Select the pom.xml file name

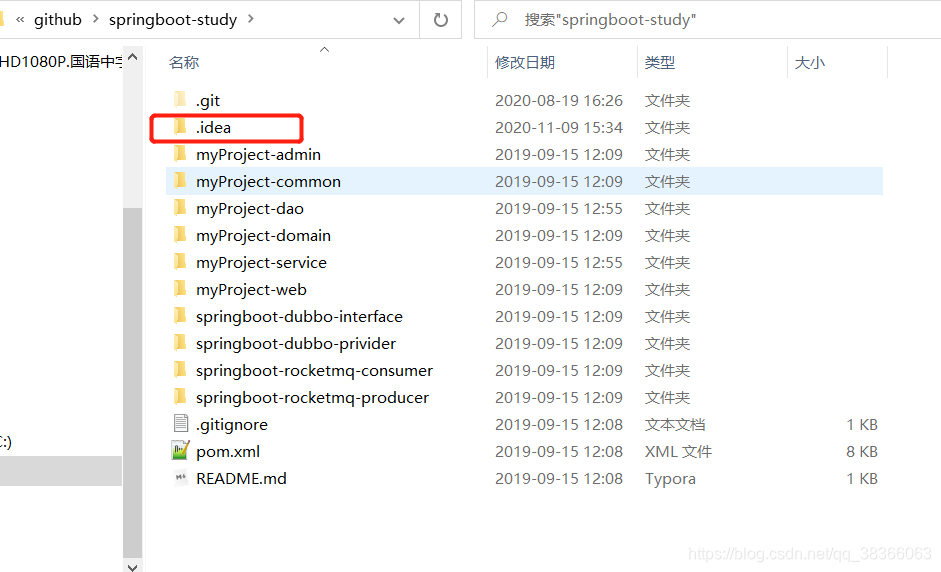[228, 451]
